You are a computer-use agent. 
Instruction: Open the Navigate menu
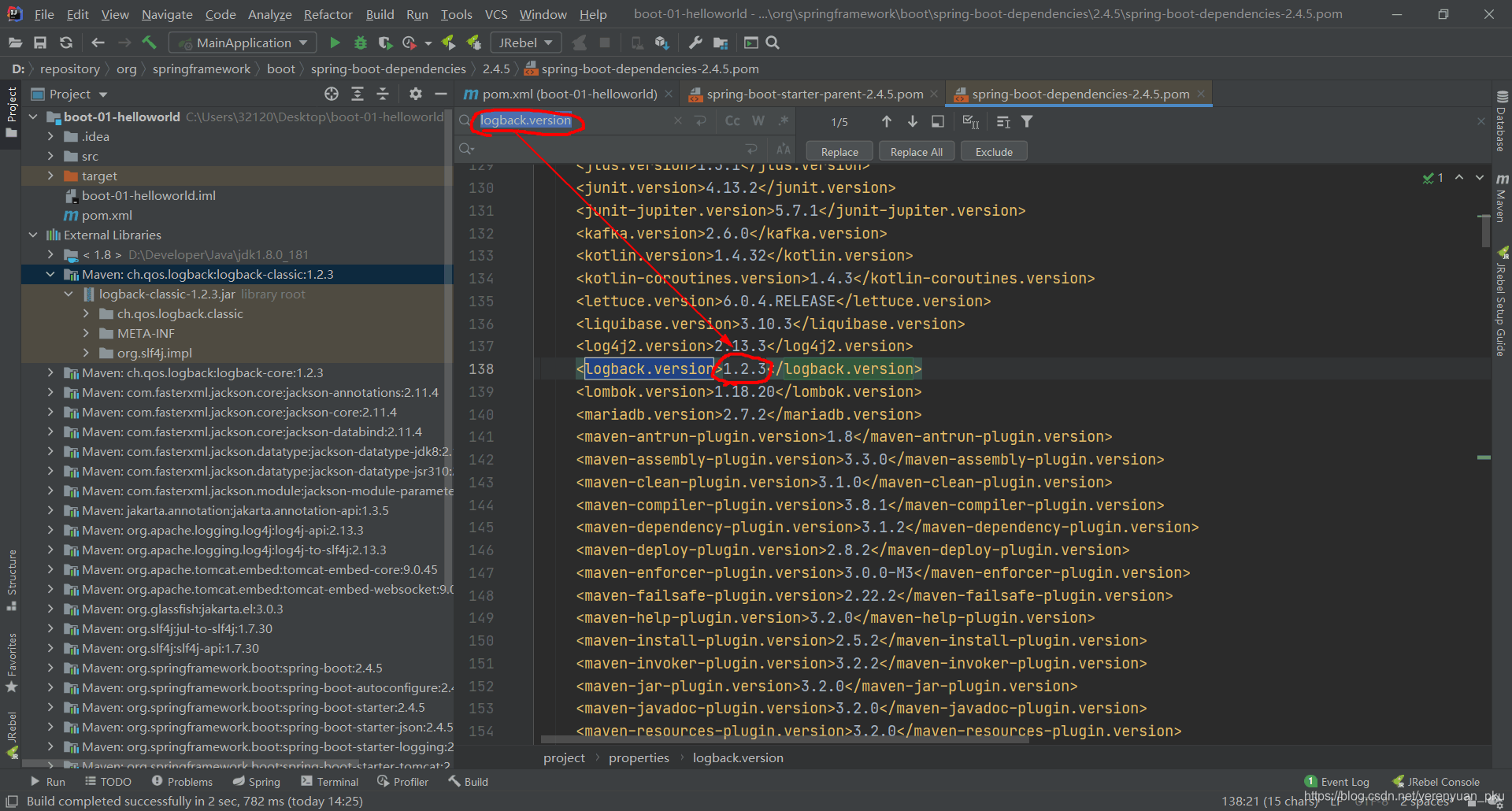(167, 14)
